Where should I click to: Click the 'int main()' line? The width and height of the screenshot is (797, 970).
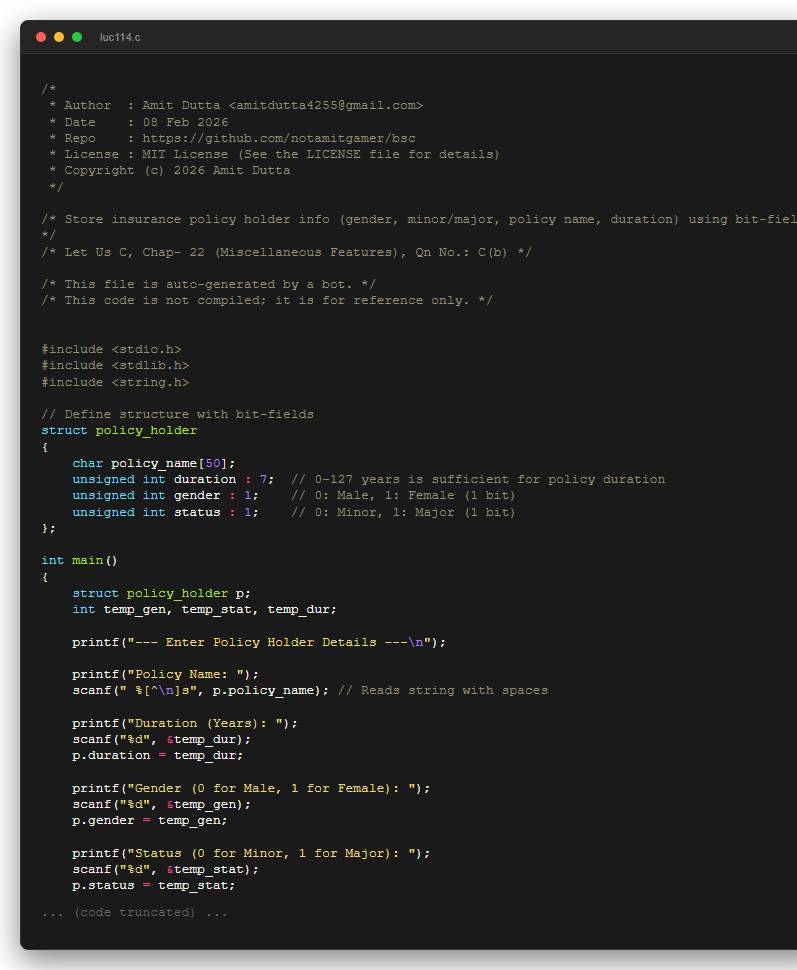pos(79,560)
